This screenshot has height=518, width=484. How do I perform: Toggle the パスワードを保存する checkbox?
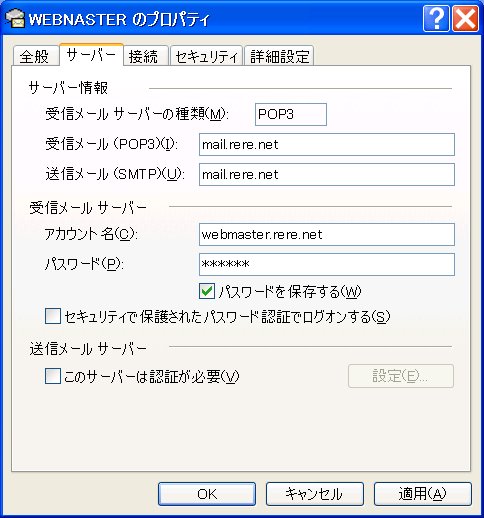coord(207,291)
